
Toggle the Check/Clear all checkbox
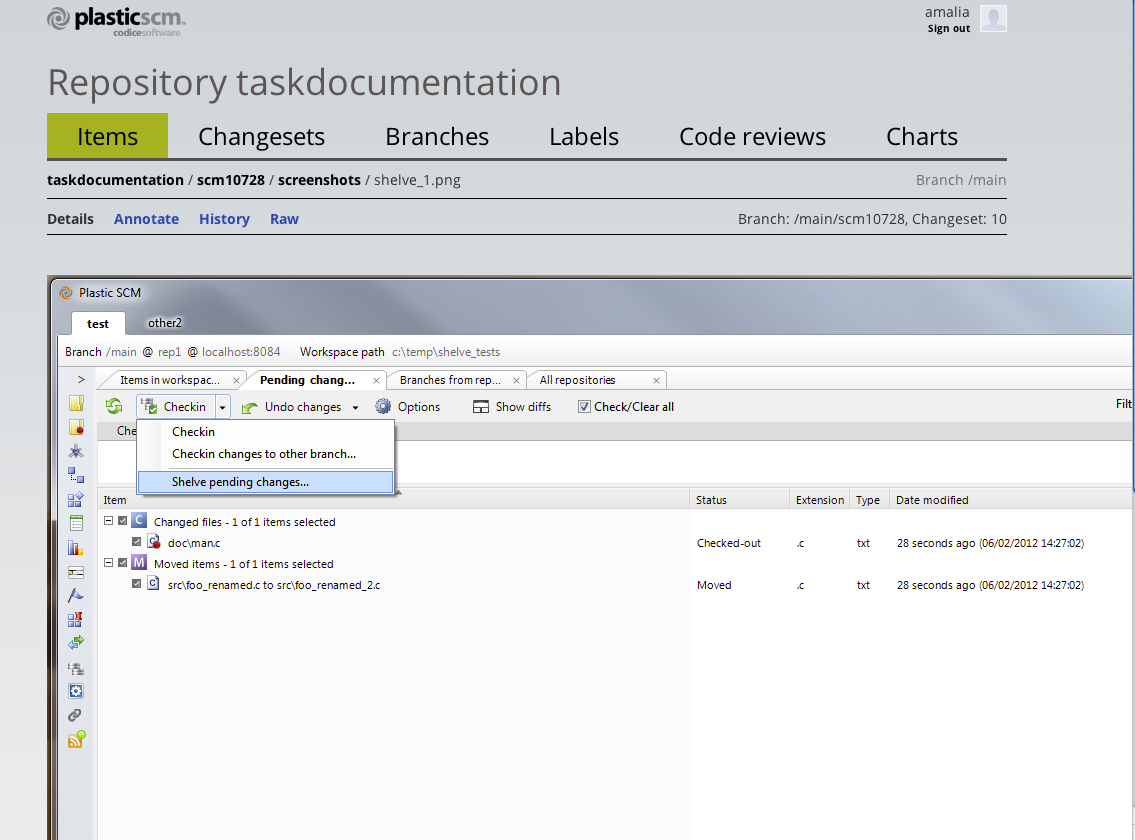(584, 407)
